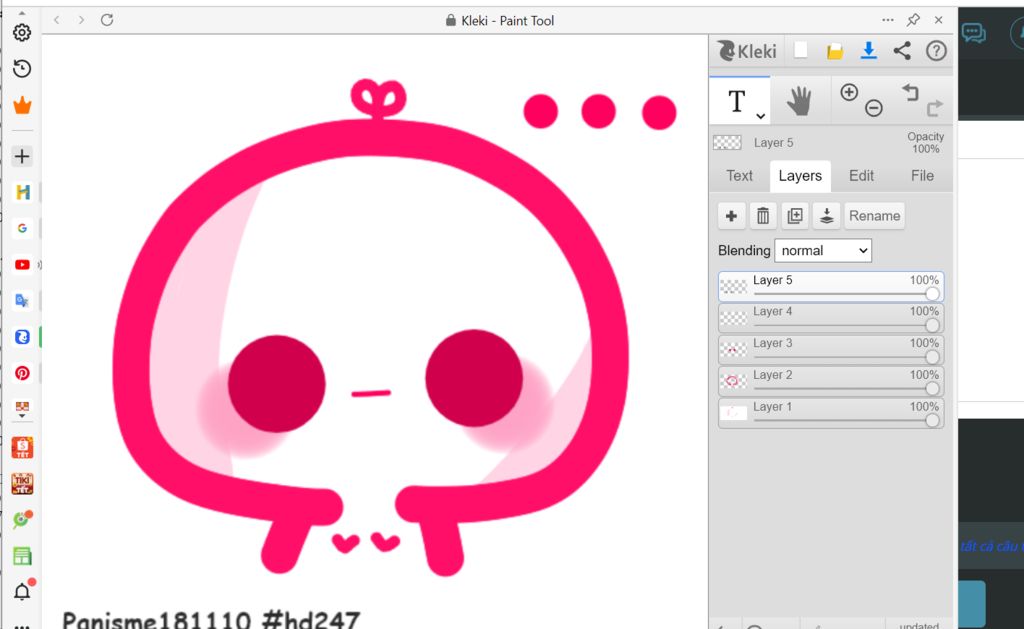Click the Rename layer button
1024x629 pixels.
click(x=874, y=216)
